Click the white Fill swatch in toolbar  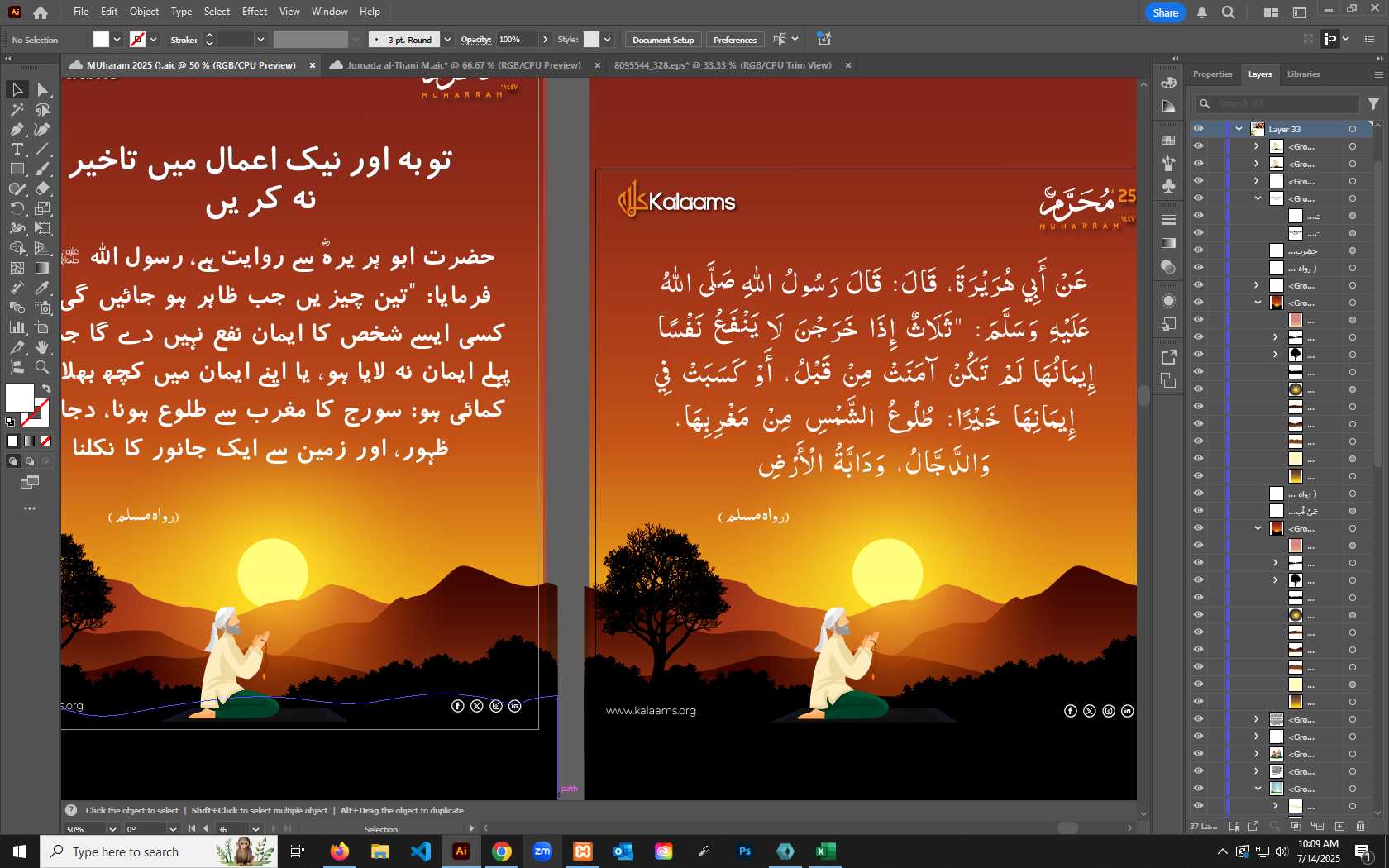[18, 397]
